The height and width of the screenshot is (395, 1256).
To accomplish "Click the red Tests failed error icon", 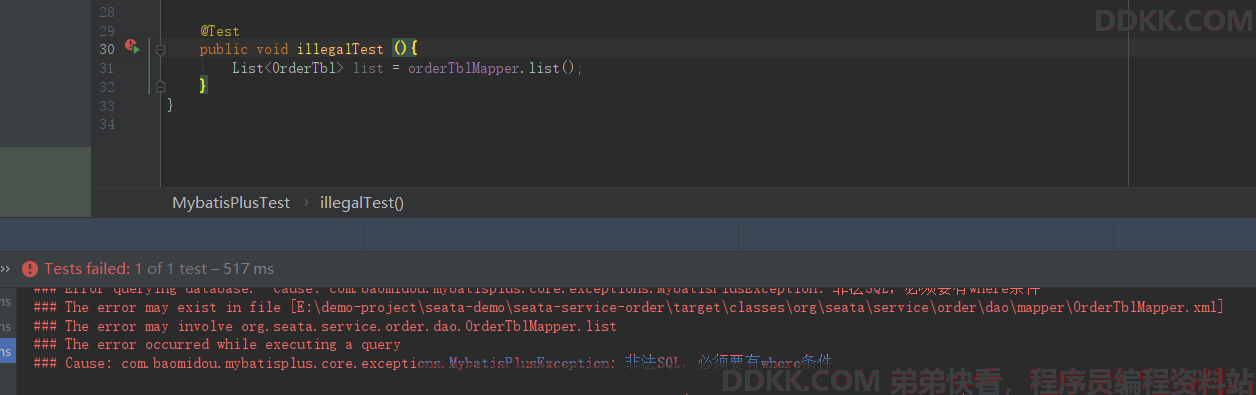I will point(30,268).
